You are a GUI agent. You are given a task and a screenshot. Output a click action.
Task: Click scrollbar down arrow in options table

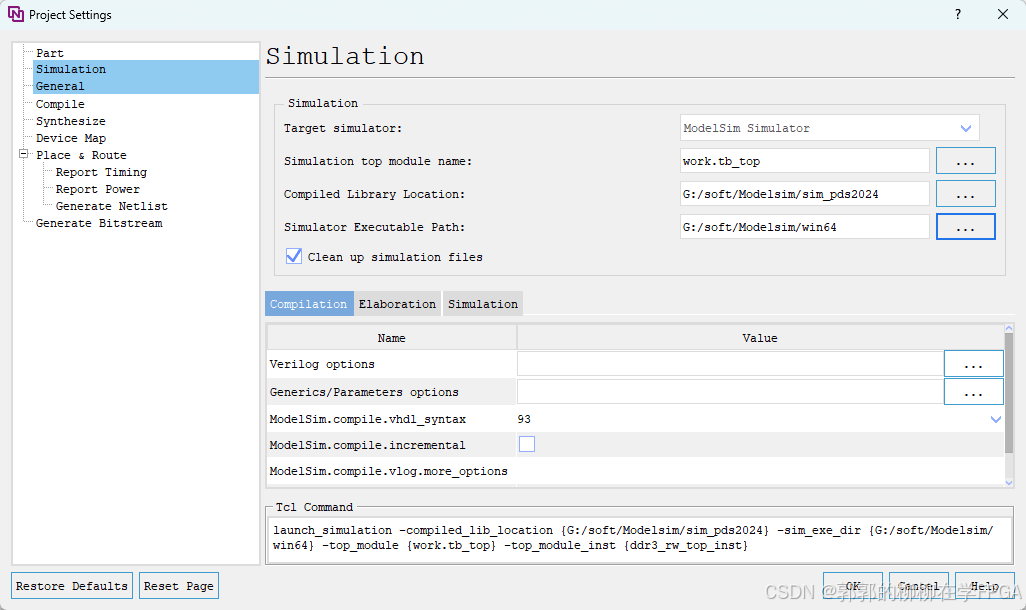pyautogui.click(x=1008, y=482)
